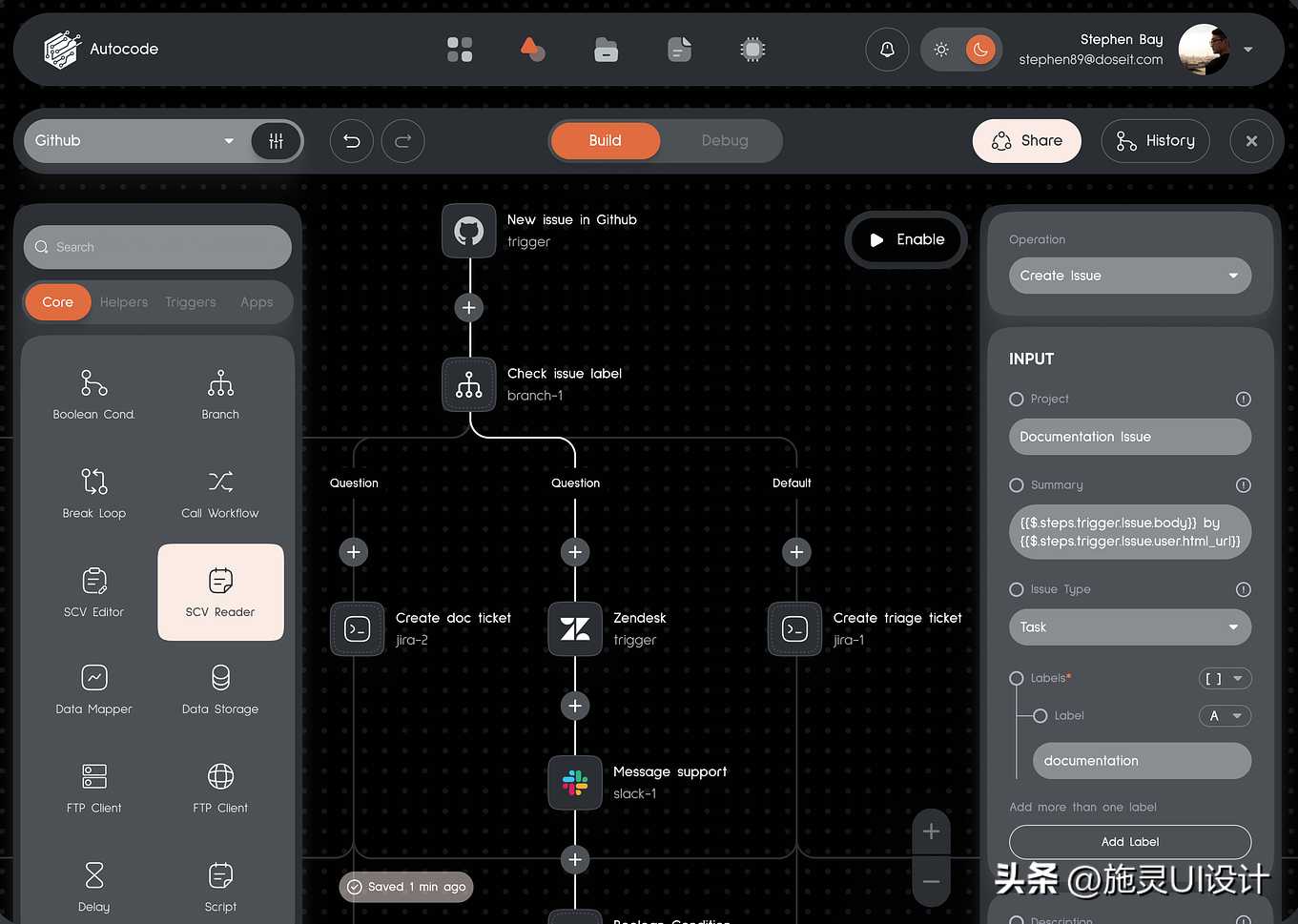This screenshot has height=924, width=1298.
Task: Click the documentation label input
Action: [x=1143, y=761]
